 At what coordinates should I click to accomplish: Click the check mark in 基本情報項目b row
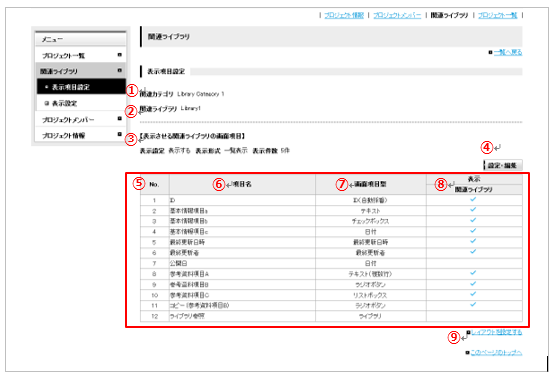point(473,220)
